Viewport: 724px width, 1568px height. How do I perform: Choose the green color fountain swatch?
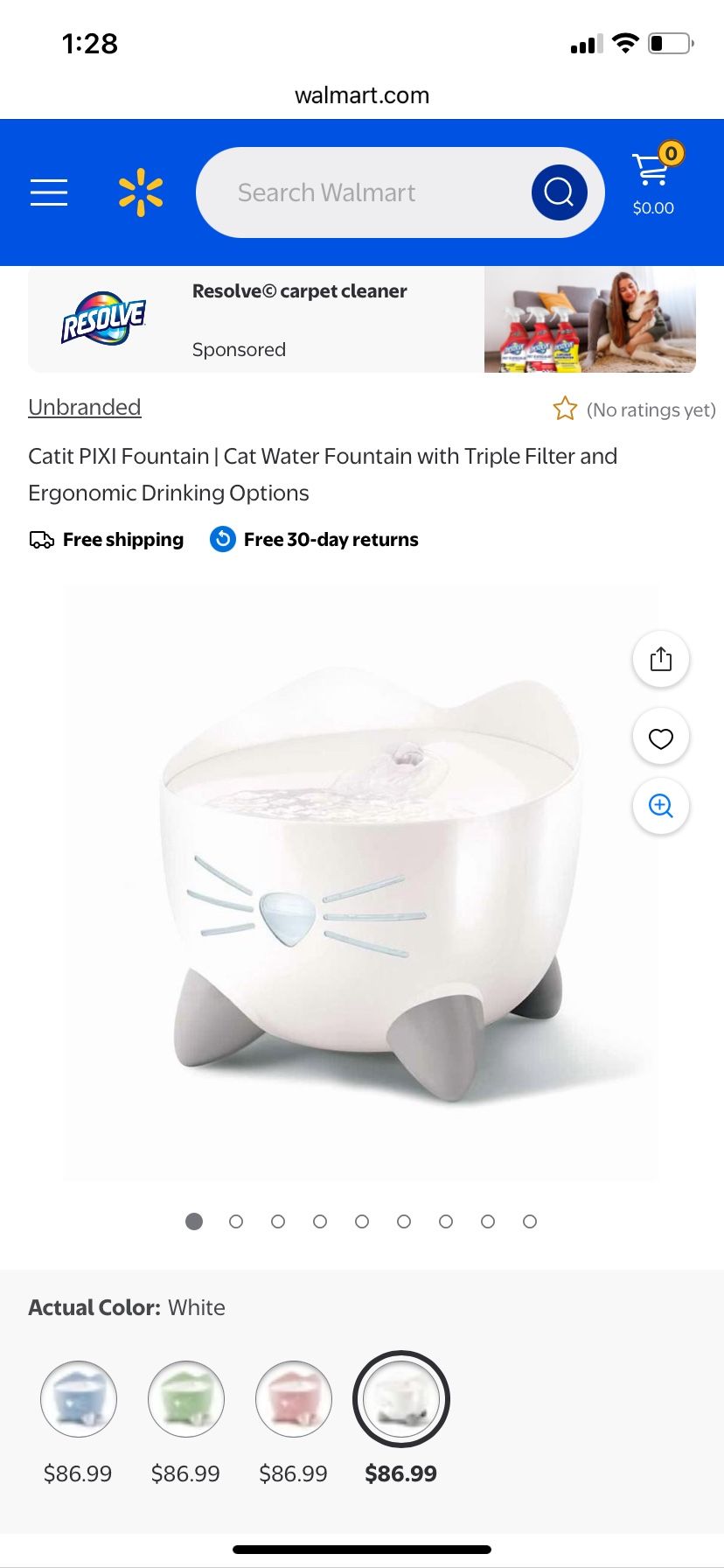(x=186, y=1399)
